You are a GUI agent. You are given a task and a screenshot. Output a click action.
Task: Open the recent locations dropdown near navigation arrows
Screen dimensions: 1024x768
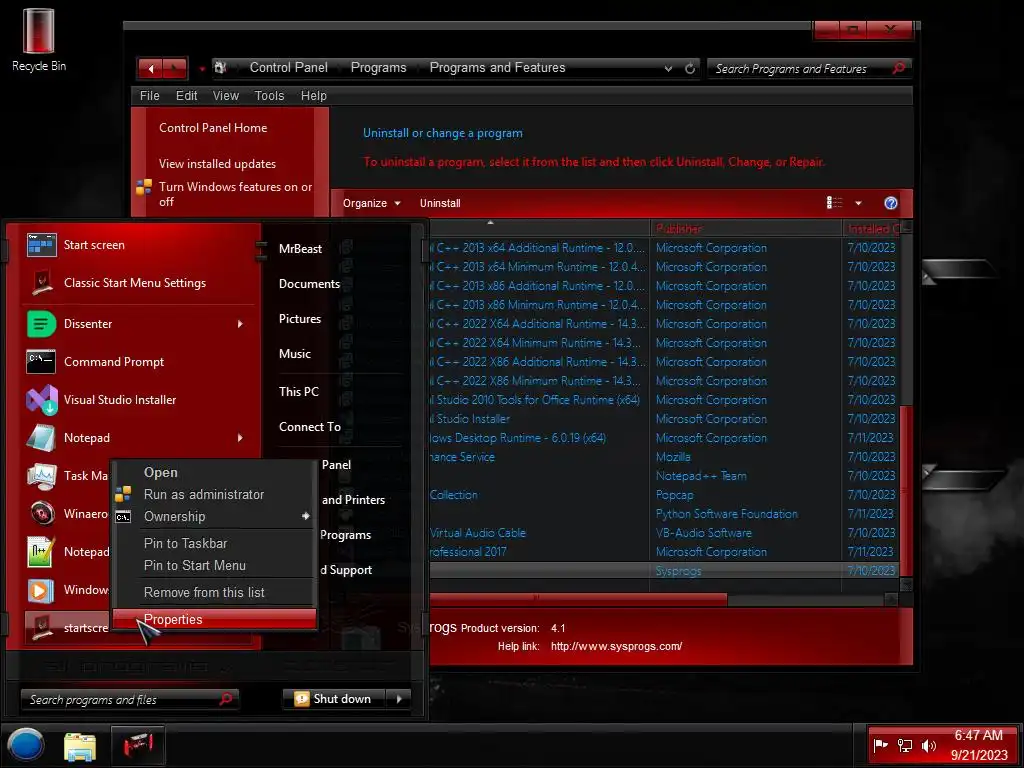point(202,69)
